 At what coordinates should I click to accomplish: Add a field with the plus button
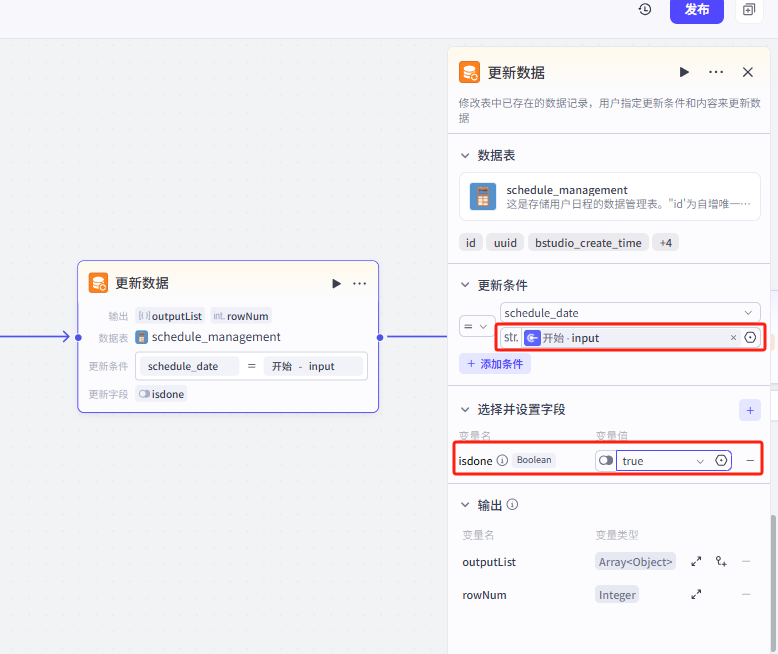click(x=749, y=410)
